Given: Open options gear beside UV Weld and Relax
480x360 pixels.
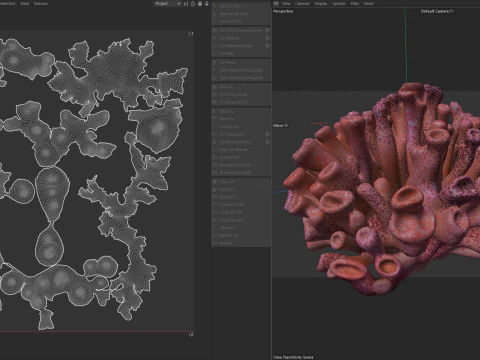Looking at the screenshot, I should coord(267,46).
